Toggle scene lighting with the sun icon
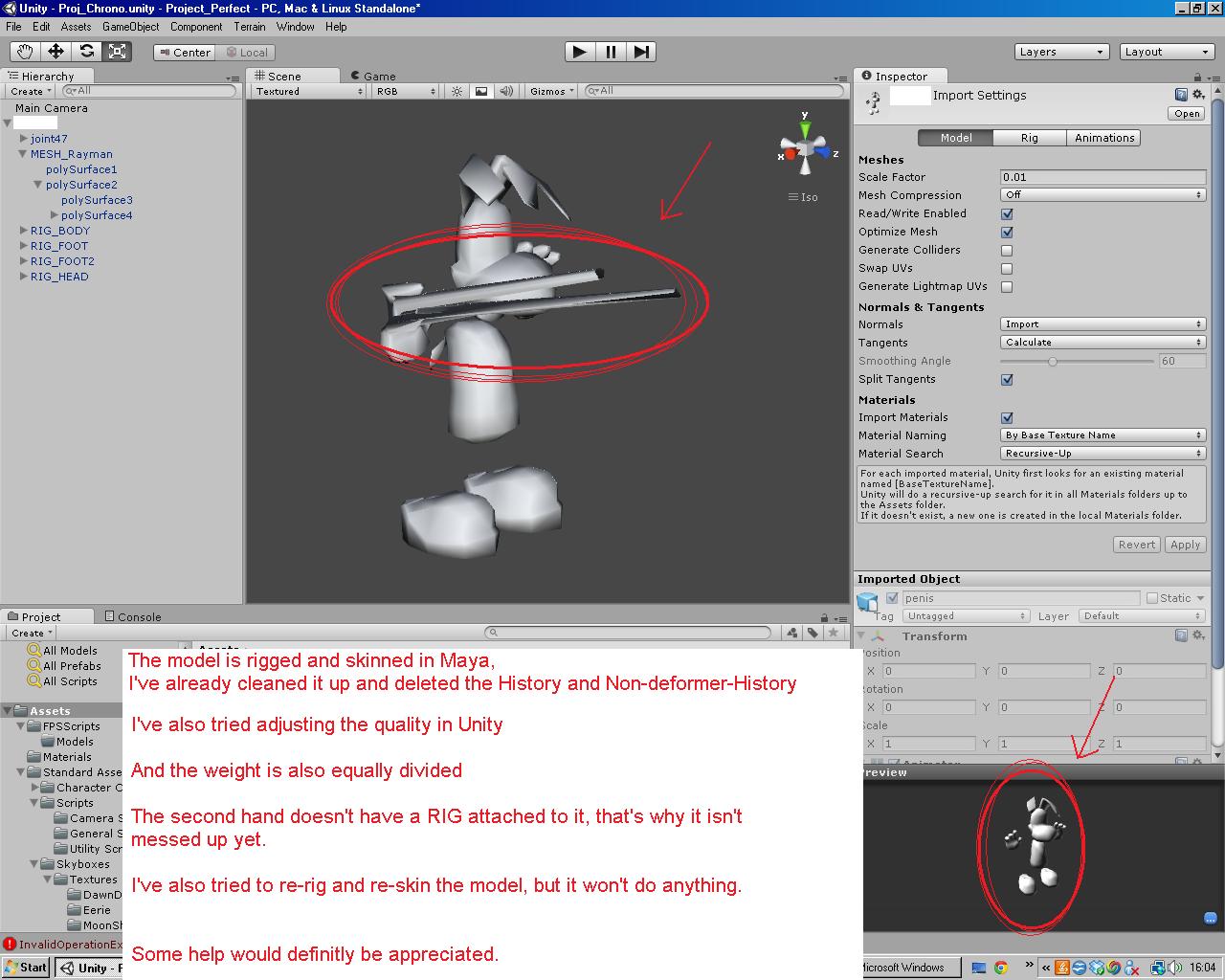This screenshot has width=1225, height=980. 457,91
